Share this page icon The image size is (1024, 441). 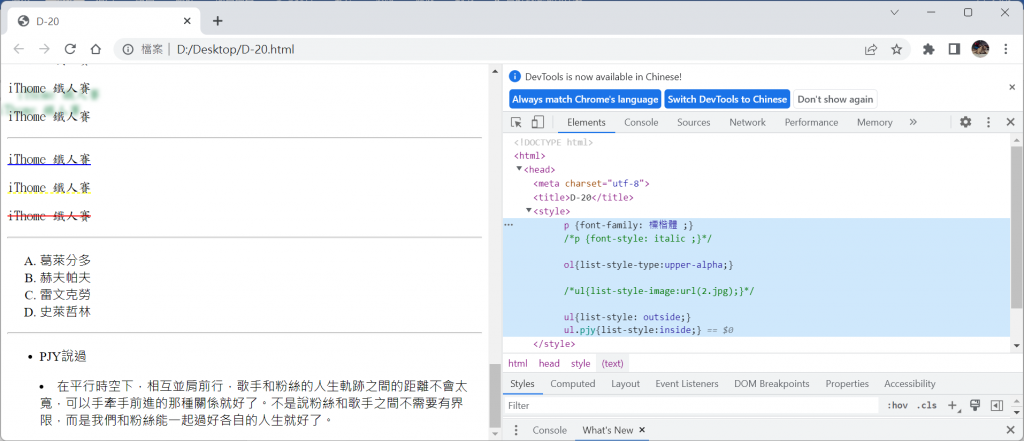click(871, 49)
